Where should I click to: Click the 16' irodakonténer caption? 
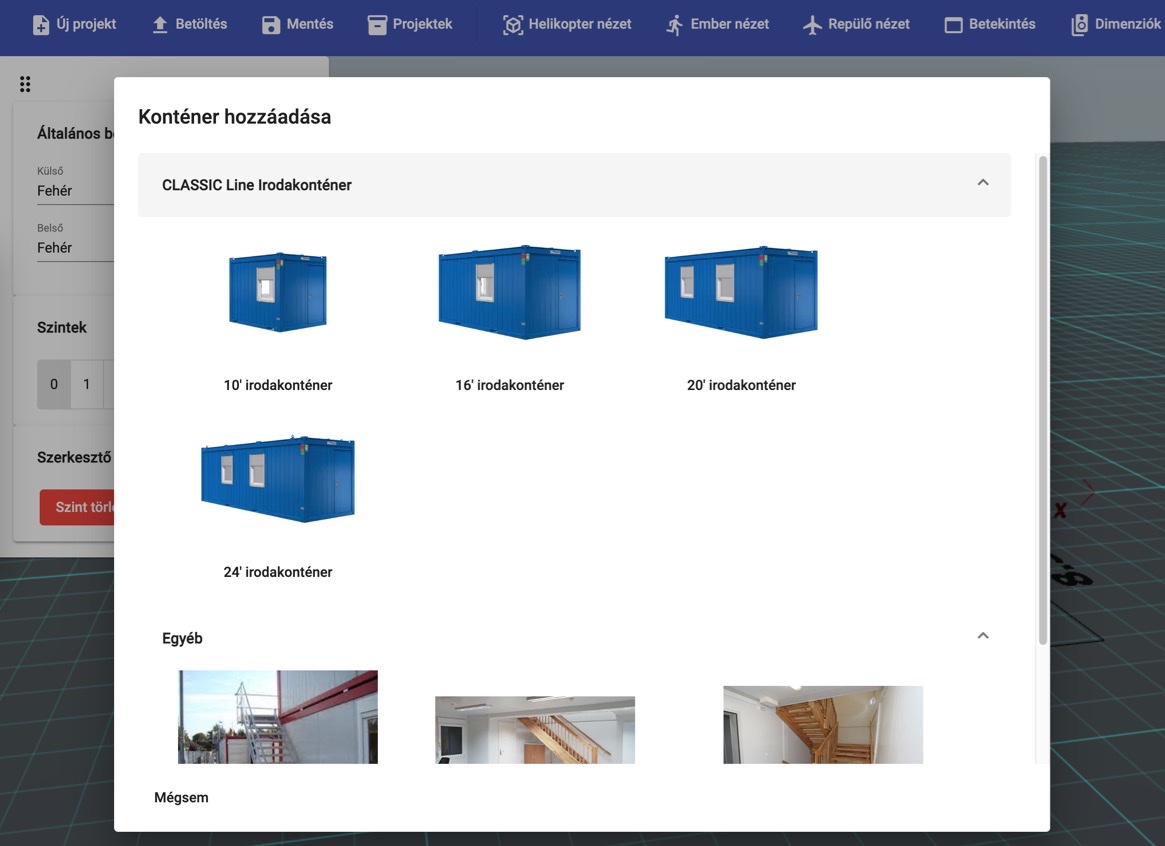tap(510, 385)
